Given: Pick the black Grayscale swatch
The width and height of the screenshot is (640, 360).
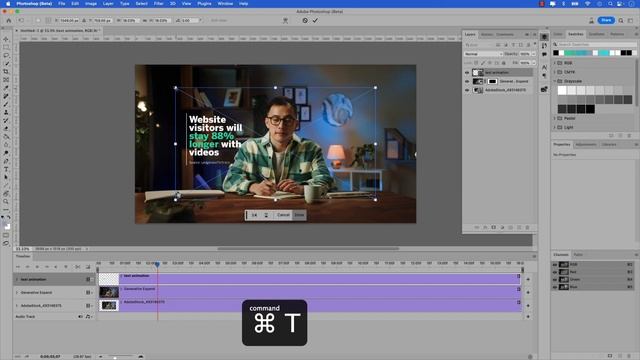Looking at the screenshot, I should (590, 109).
